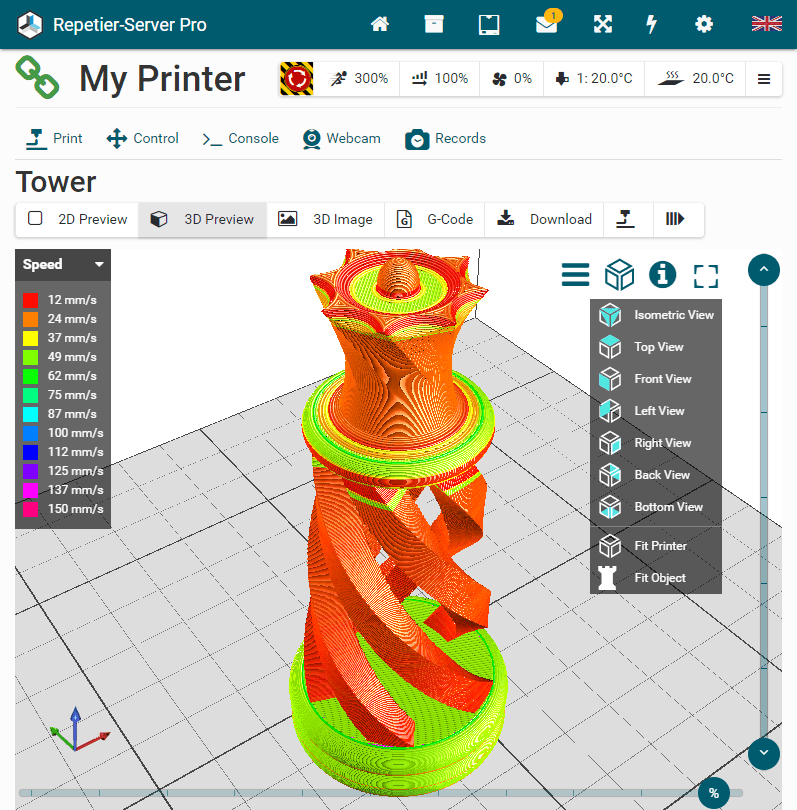The height and width of the screenshot is (810, 797).
Task: Open the messages envelope icon
Action: pos(546,24)
